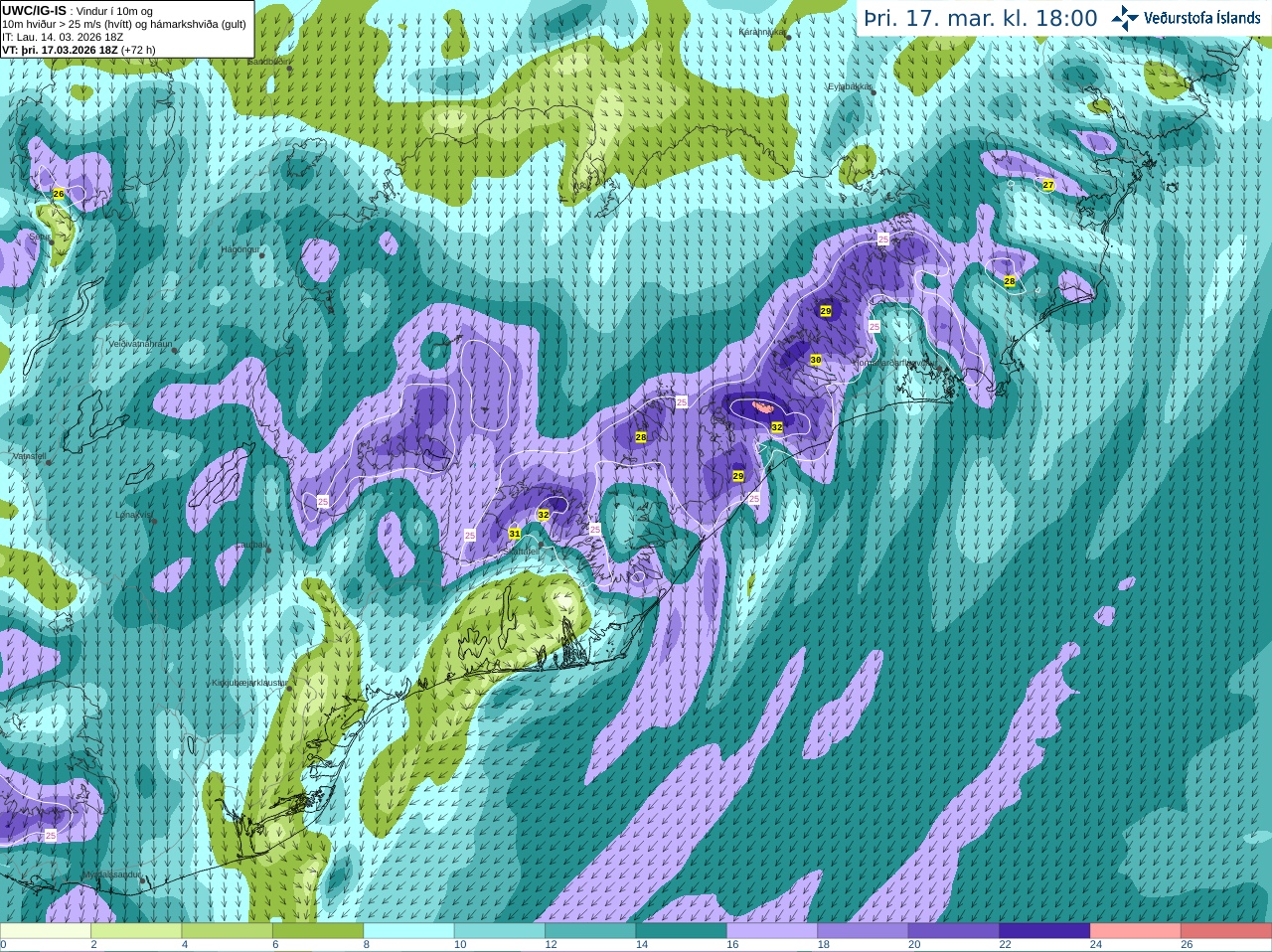Click the 'VT: þri. 17.03.2026 18Z (+72 h)' line
The height and width of the screenshot is (952, 1272).
pyautogui.click(x=79, y=50)
